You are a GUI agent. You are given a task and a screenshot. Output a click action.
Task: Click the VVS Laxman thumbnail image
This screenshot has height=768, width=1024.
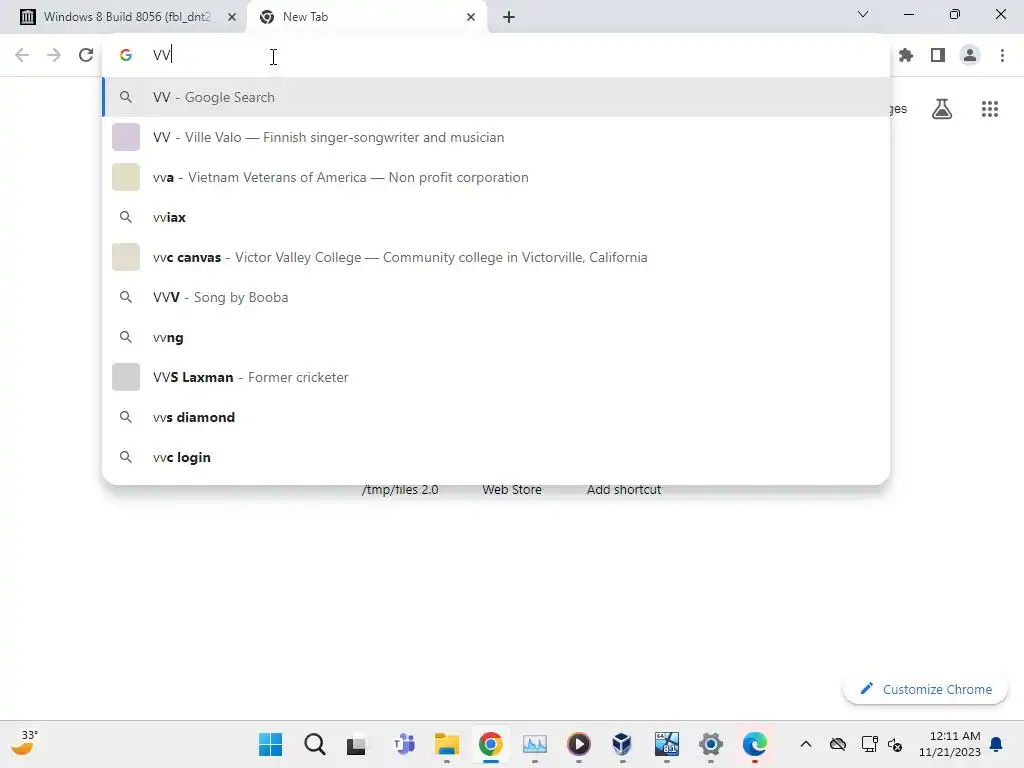(x=126, y=377)
